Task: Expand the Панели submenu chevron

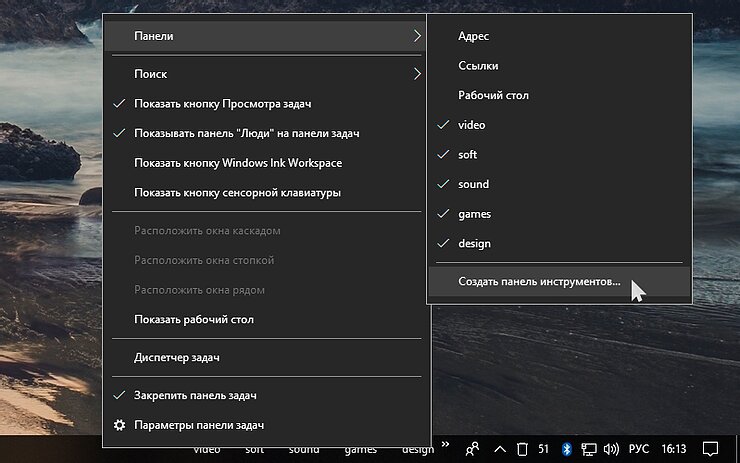Action: click(417, 36)
